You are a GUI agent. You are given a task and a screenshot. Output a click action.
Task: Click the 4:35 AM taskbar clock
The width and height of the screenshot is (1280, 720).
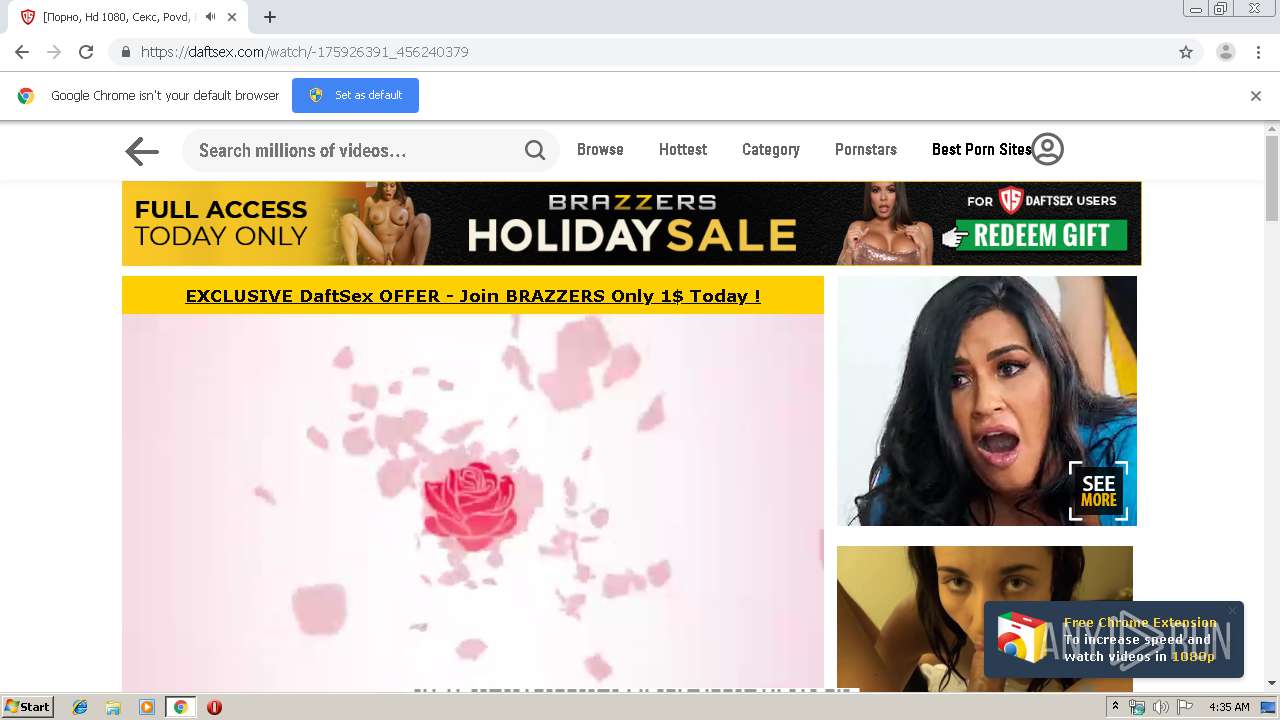(x=1229, y=707)
